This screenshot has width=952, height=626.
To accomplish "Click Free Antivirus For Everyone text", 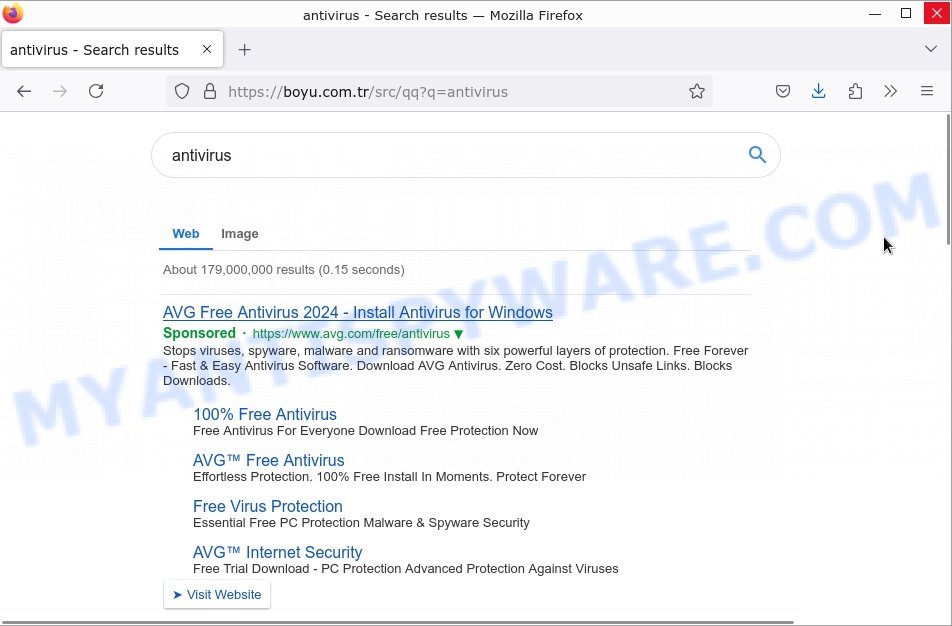I will 366,430.
